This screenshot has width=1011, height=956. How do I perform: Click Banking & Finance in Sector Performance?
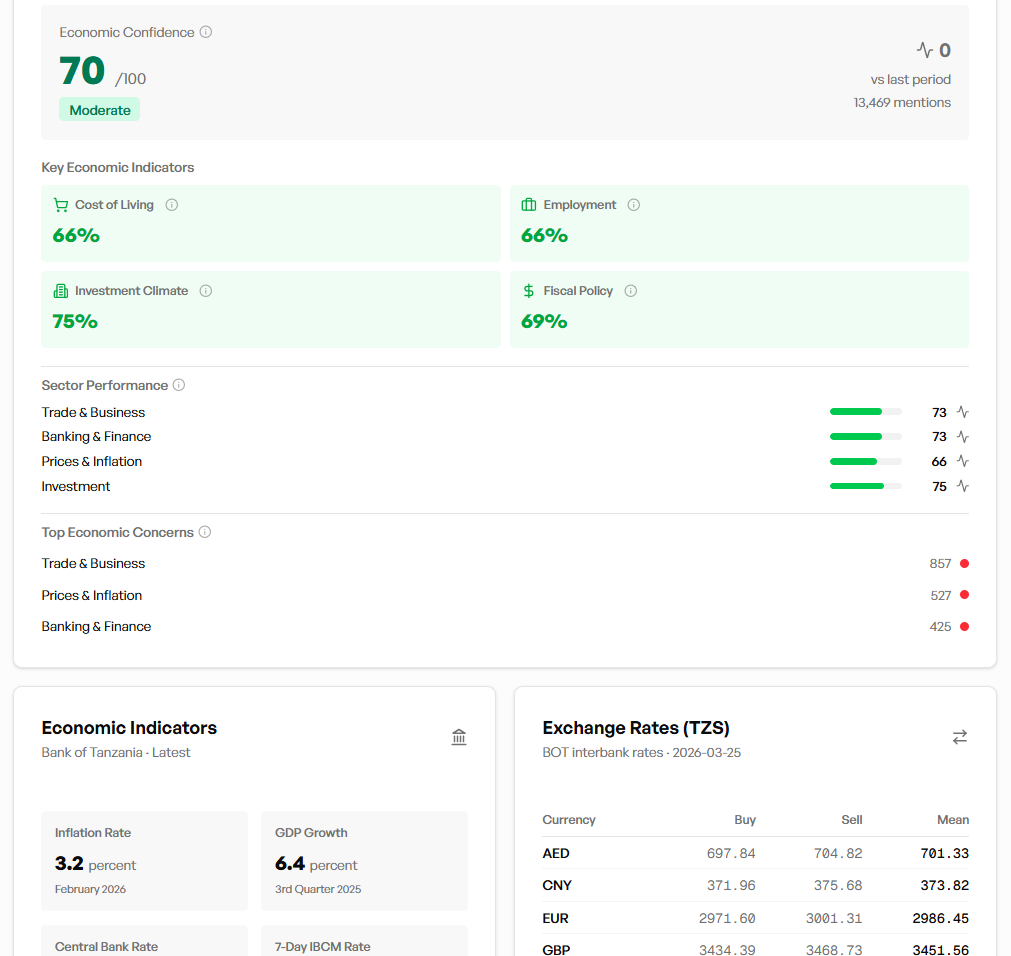pyautogui.click(x=96, y=437)
